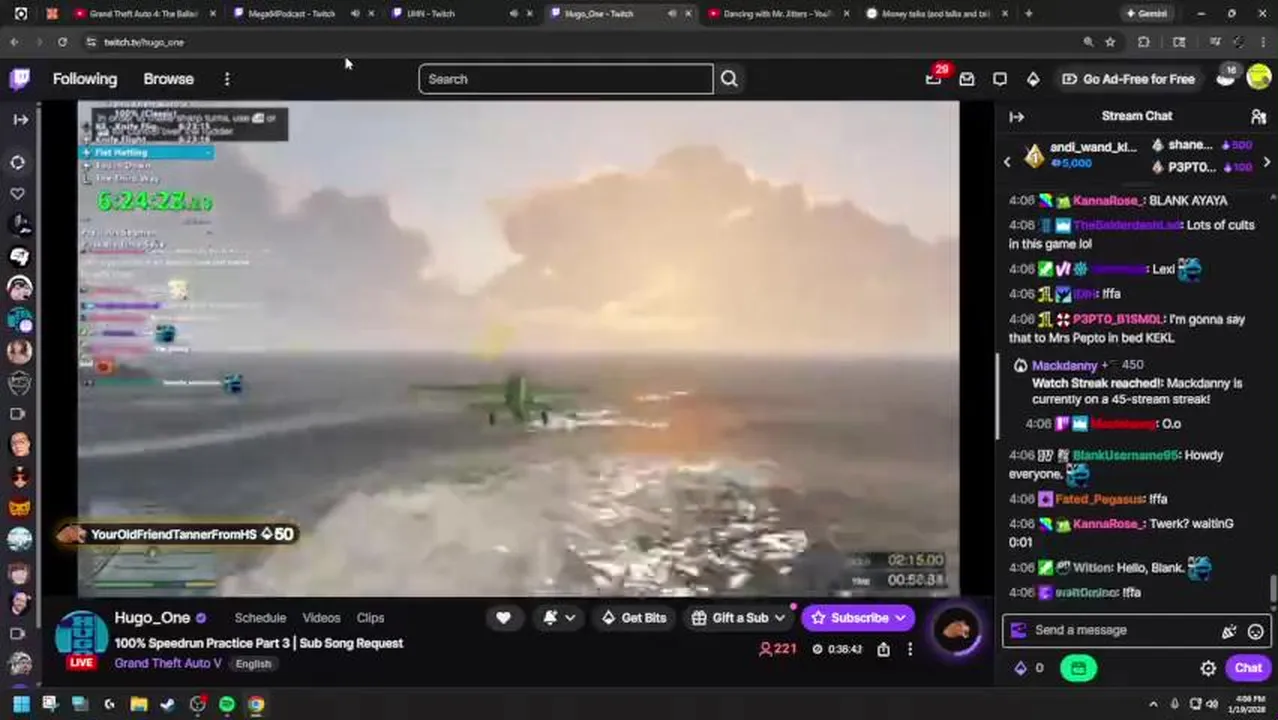Click the Hugo_One channel name

tap(152, 618)
